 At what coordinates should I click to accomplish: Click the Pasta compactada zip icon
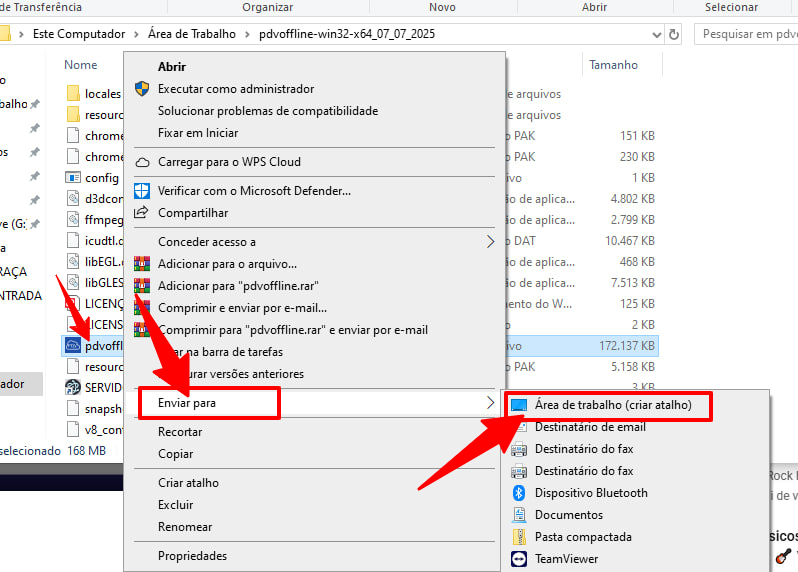(x=519, y=537)
